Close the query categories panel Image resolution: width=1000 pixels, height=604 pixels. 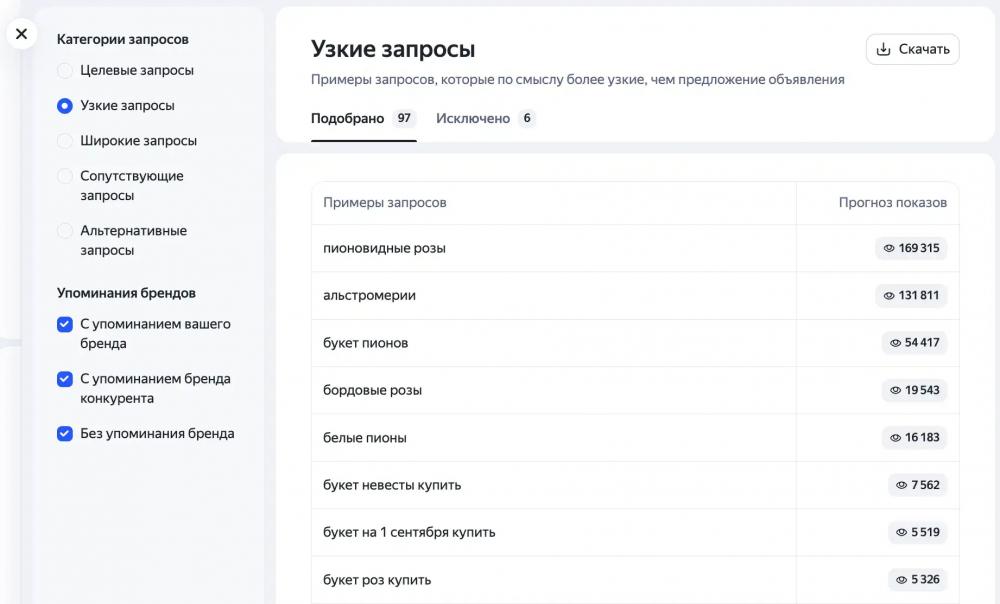[21, 34]
